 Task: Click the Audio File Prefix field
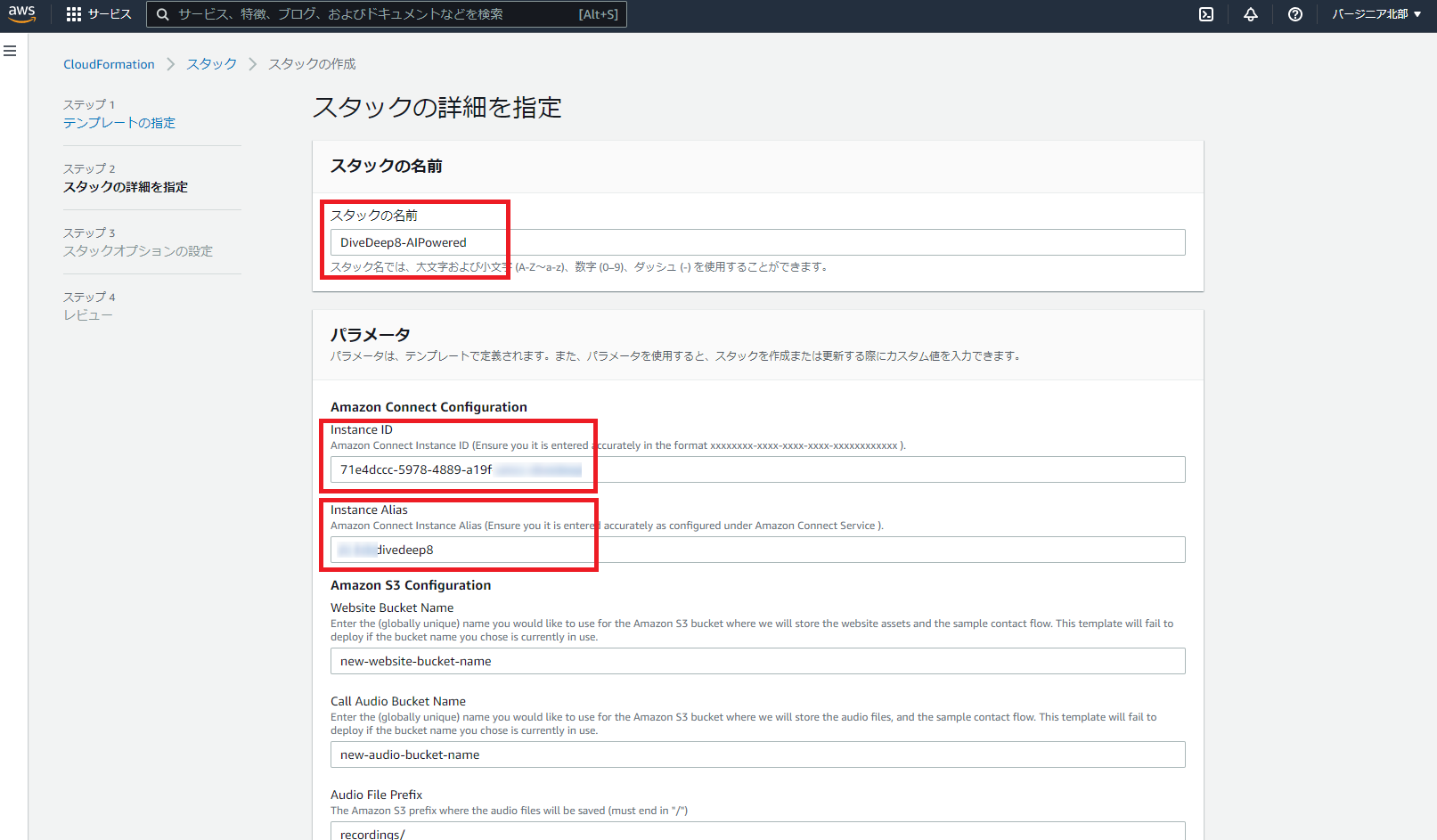click(x=757, y=831)
